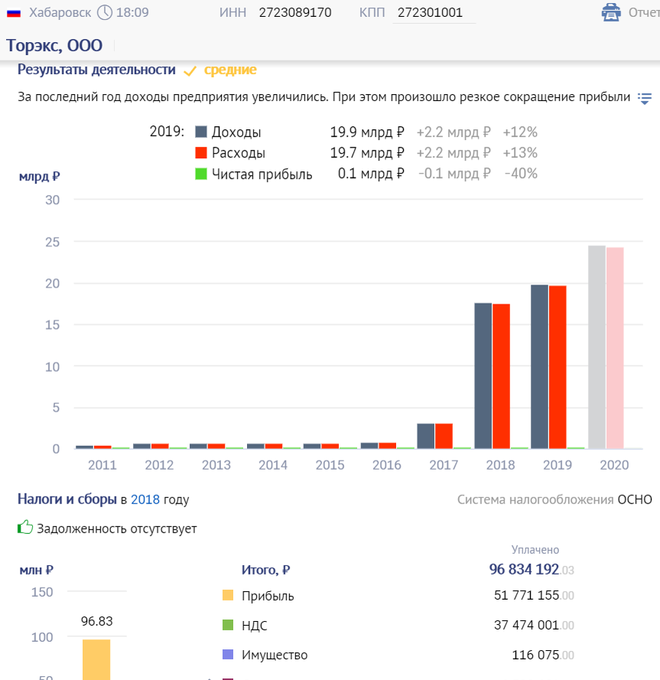Toggle the Доходы legend color square
660x680 pixels.
click(x=201, y=132)
